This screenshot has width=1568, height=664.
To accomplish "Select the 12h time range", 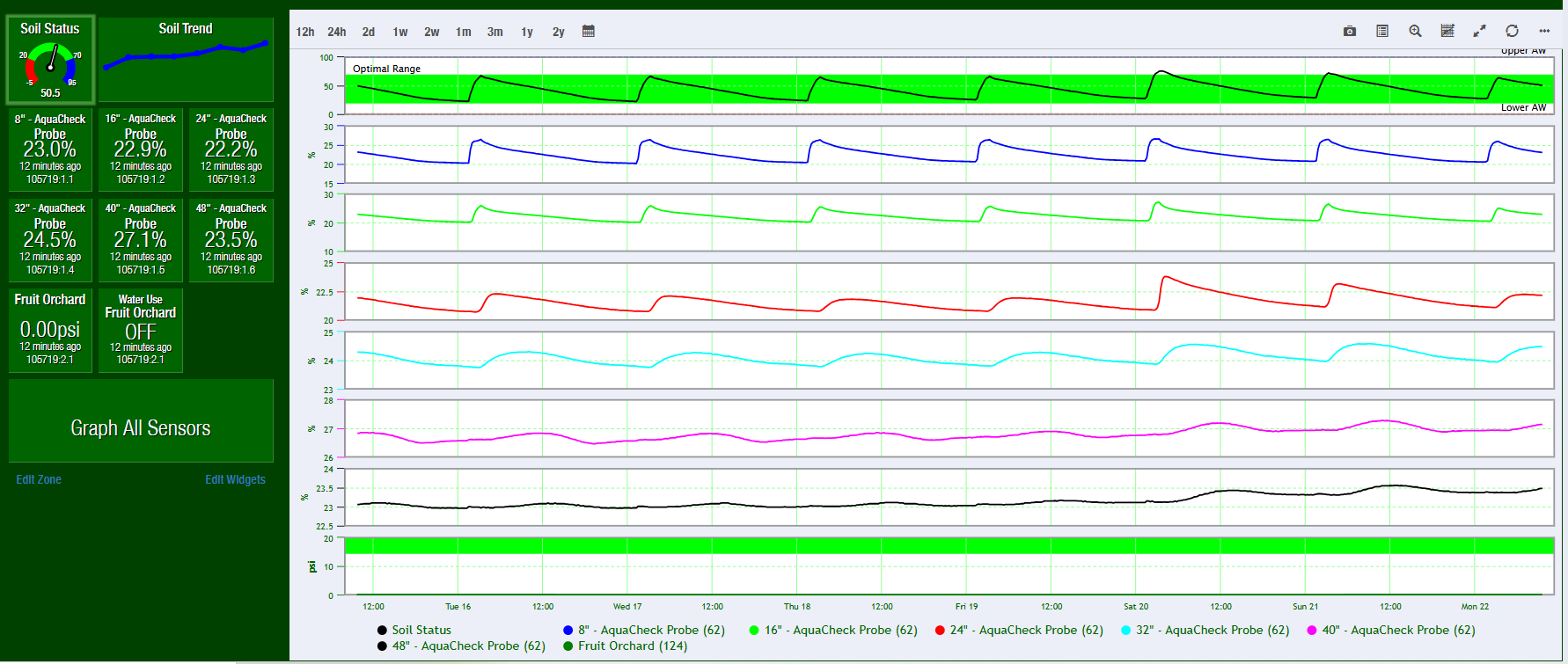I will coord(305,32).
